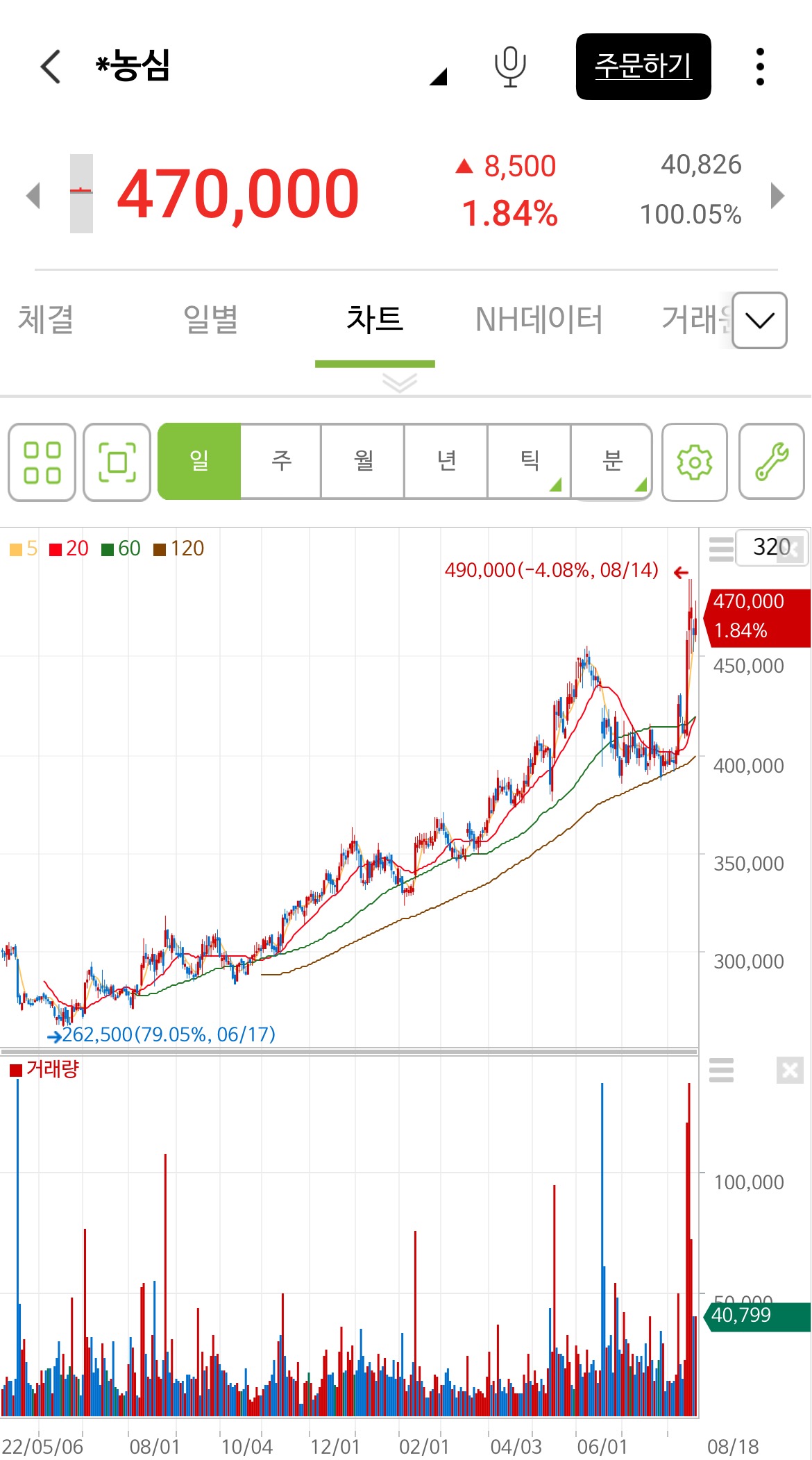Tap the microphone voice search icon
Screen dimensions: 812x1460
tap(510, 67)
